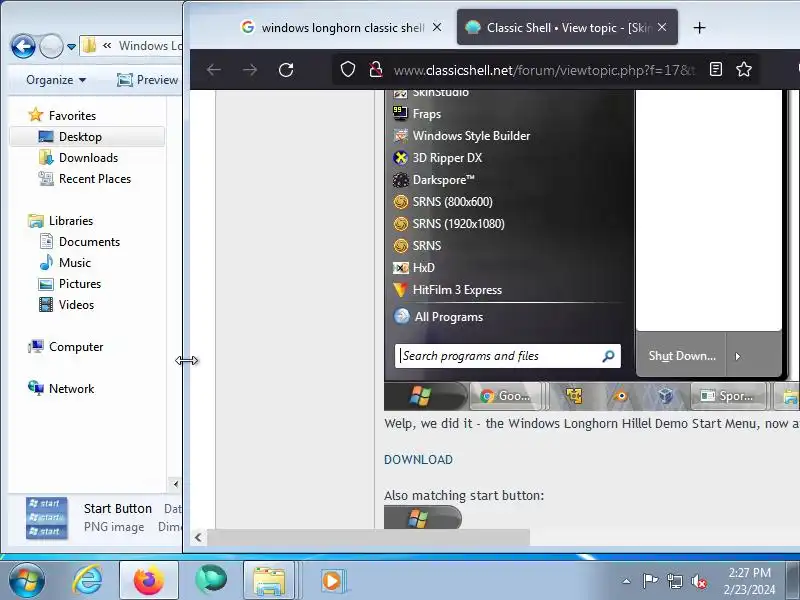Click the insecure connection padlock icon
800x600 pixels.
376,69
